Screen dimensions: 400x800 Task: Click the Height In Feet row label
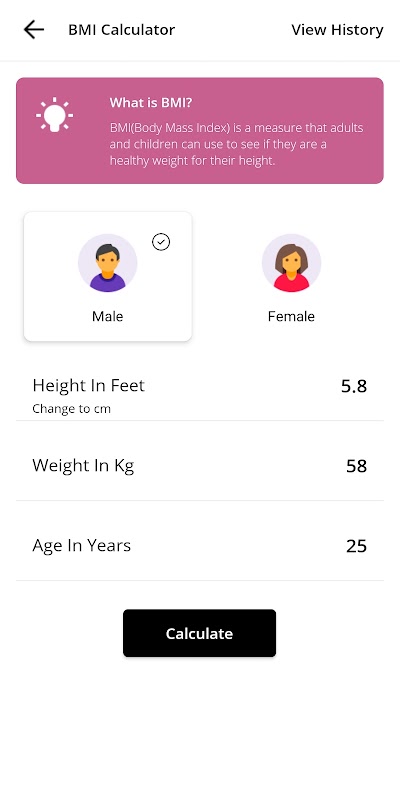(x=89, y=386)
